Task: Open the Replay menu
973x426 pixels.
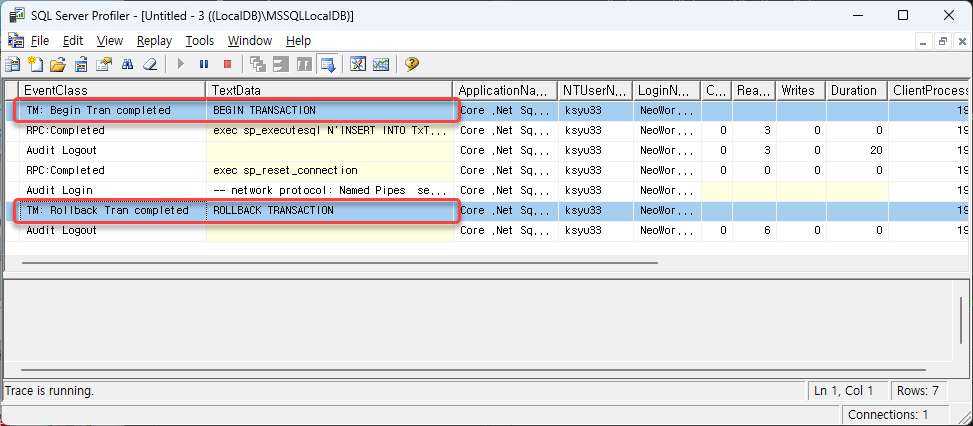Action: 154,40
